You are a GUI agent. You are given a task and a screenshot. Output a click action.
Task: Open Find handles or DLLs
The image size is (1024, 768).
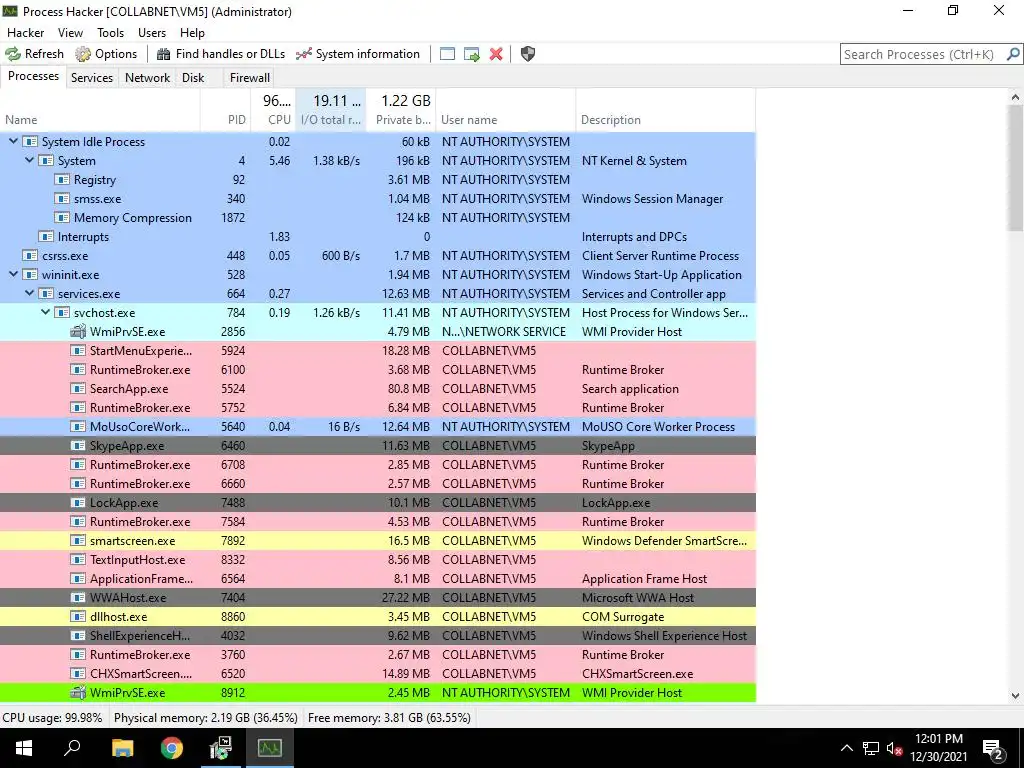click(221, 54)
